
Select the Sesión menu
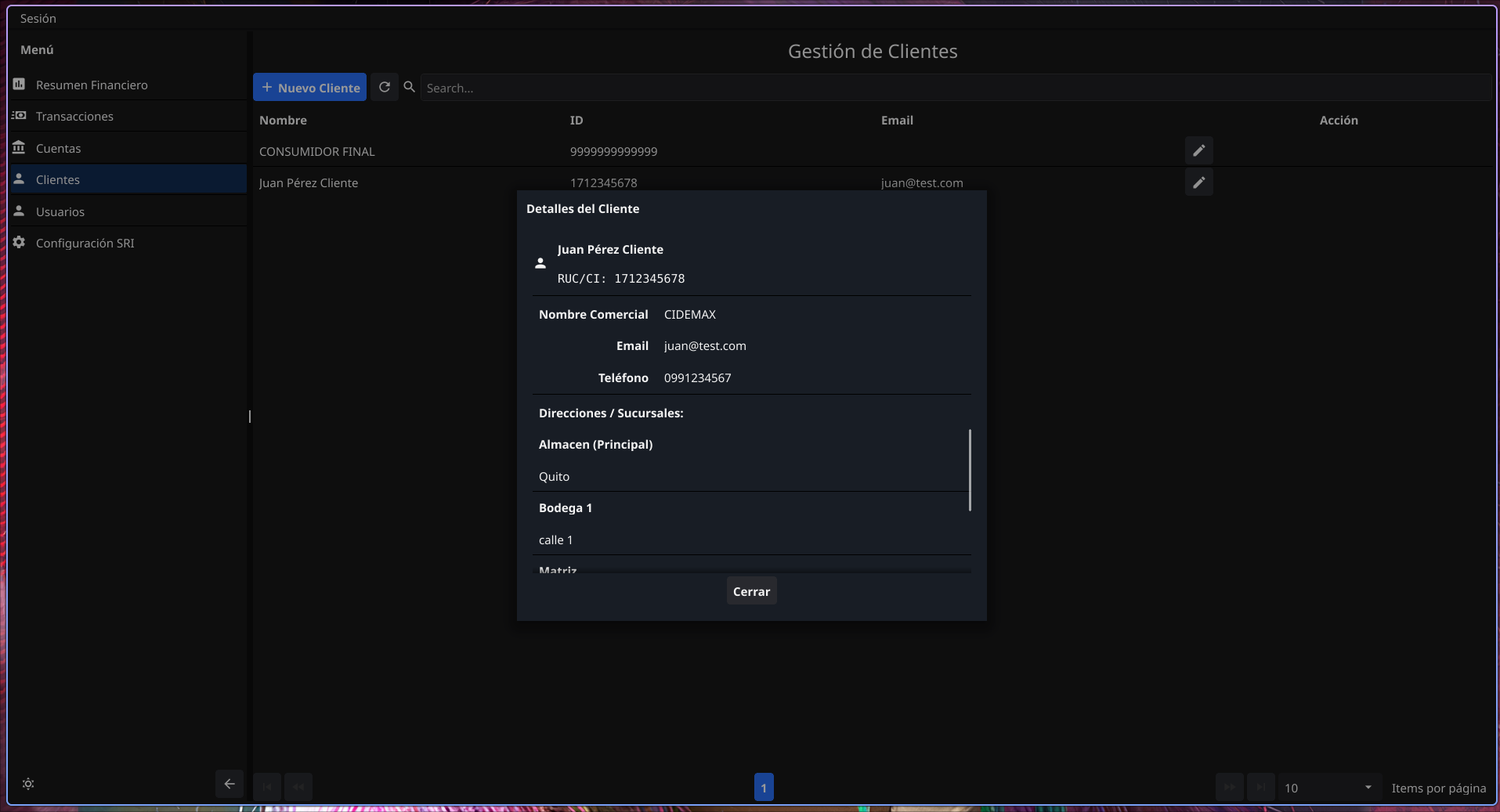point(38,18)
